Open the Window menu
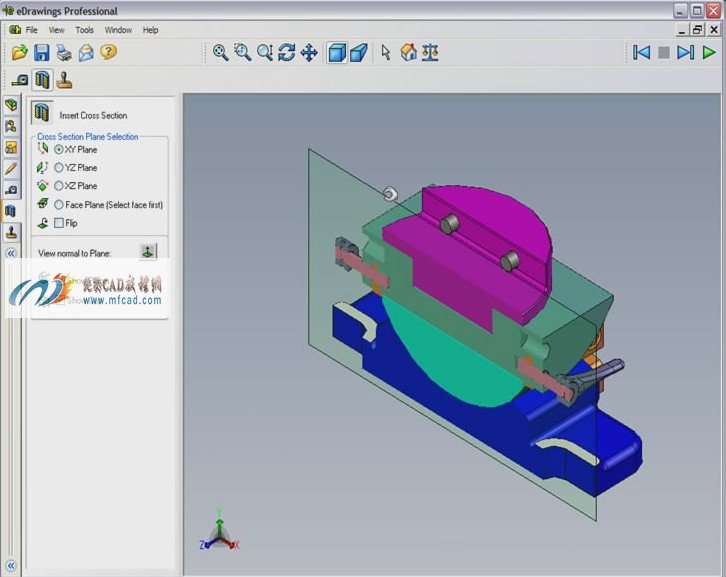726x577 pixels. click(118, 30)
